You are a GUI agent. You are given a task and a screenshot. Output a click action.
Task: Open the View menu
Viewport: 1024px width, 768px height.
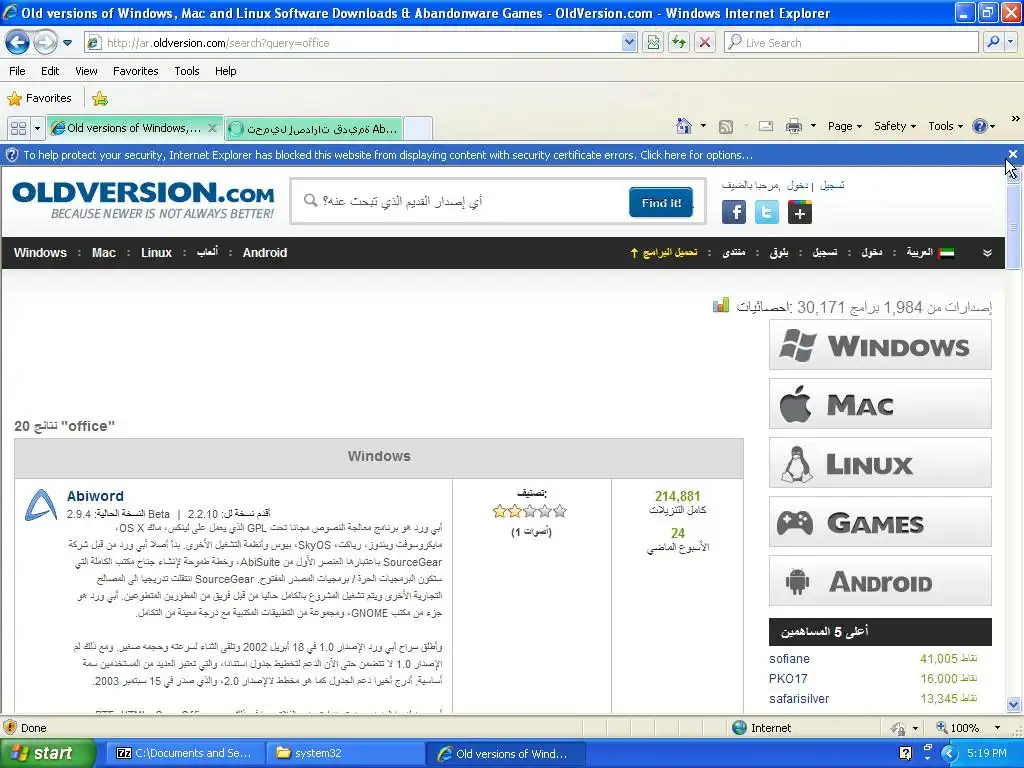[86, 71]
